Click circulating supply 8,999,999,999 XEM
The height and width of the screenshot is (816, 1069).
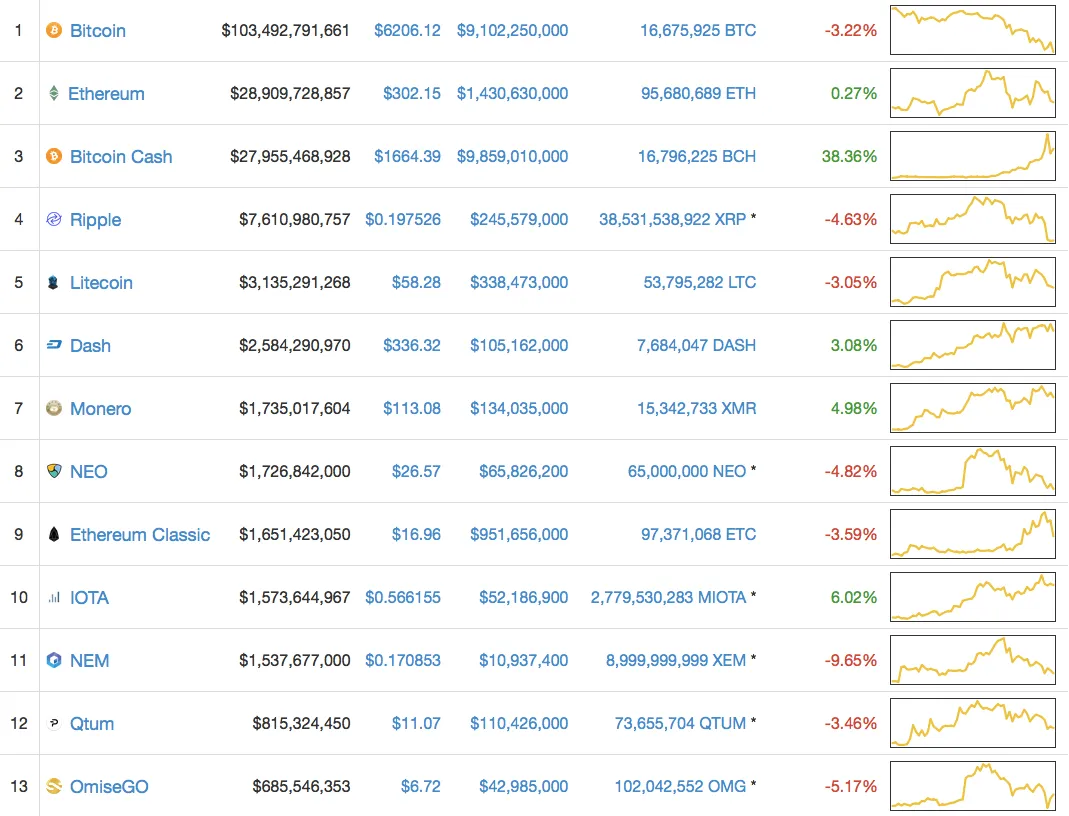coord(676,660)
